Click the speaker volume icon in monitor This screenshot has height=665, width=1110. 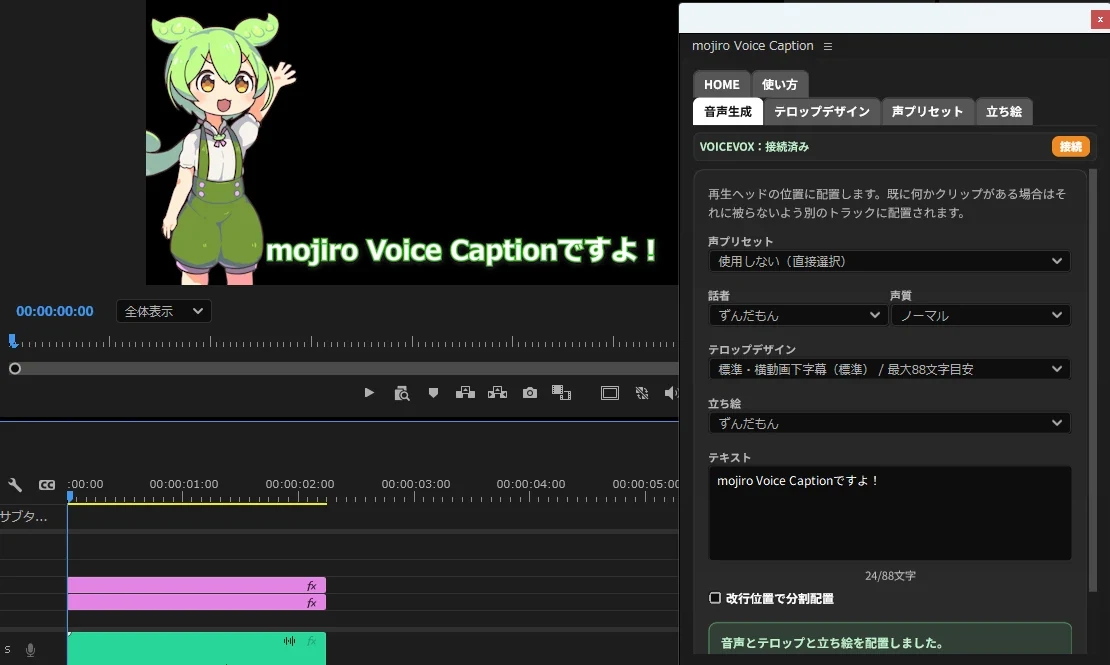click(671, 393)
